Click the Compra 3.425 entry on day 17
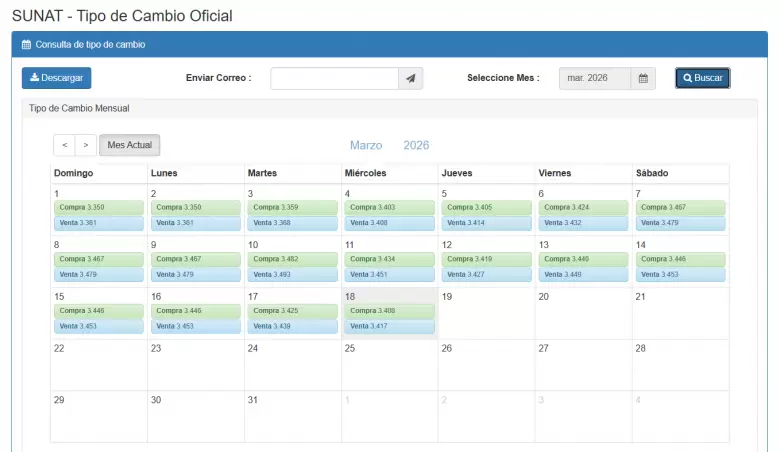This screenshot has width=780, height=452. pyautogui.click(x=293, y=311)
